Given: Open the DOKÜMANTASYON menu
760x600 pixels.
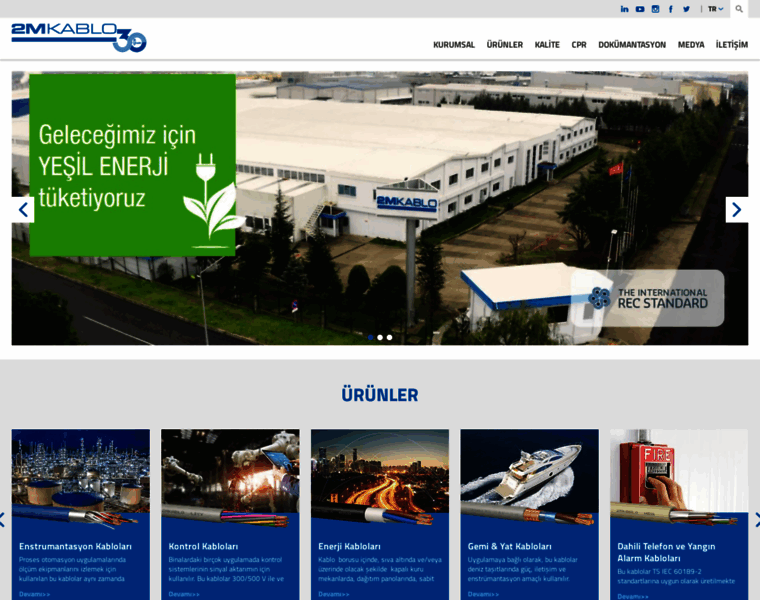Looking at the screenshot, I should (632, 45).
